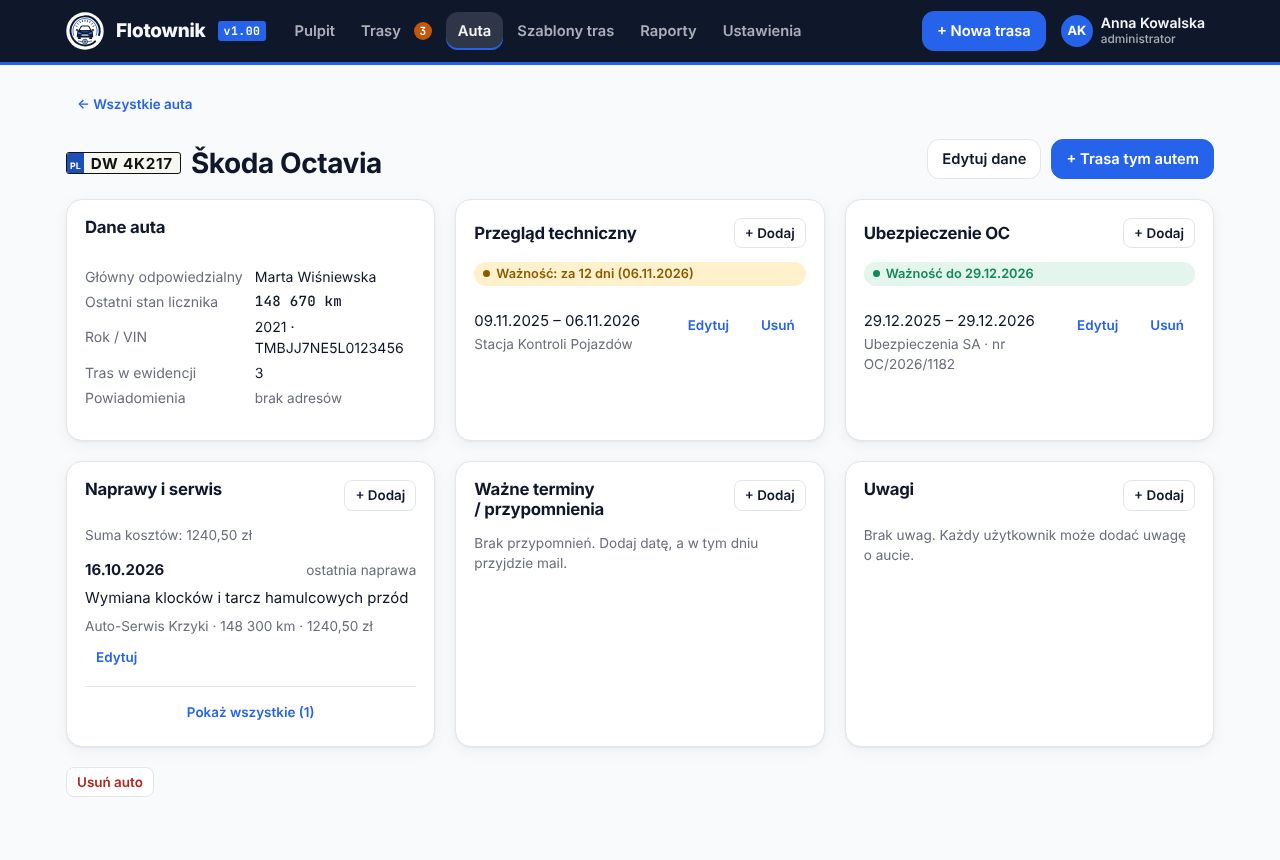Click the + Nowa trasa button
1280x860 pixels.
pos(984,31)
